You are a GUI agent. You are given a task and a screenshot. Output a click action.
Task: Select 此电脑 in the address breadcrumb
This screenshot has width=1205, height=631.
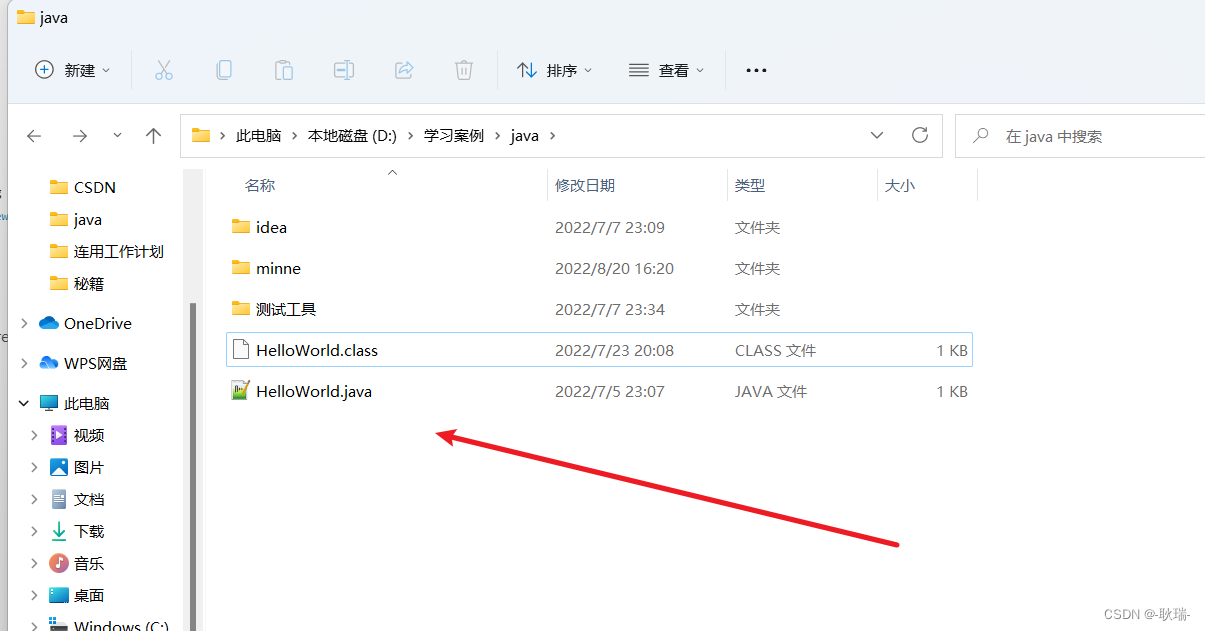(x=259, y=136)
